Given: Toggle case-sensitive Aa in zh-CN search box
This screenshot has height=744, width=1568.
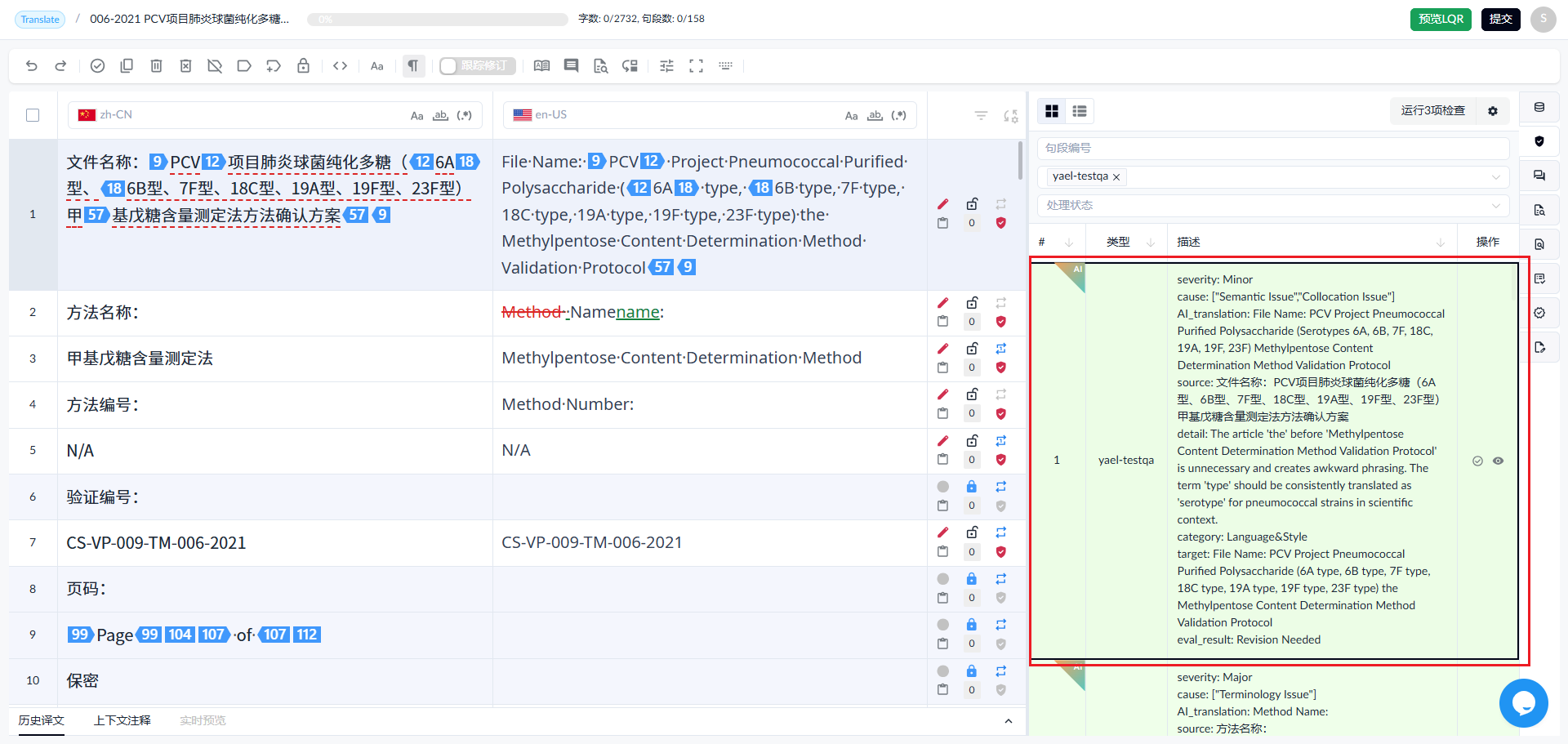Looking at the screenshot, I should pos(416,115).
